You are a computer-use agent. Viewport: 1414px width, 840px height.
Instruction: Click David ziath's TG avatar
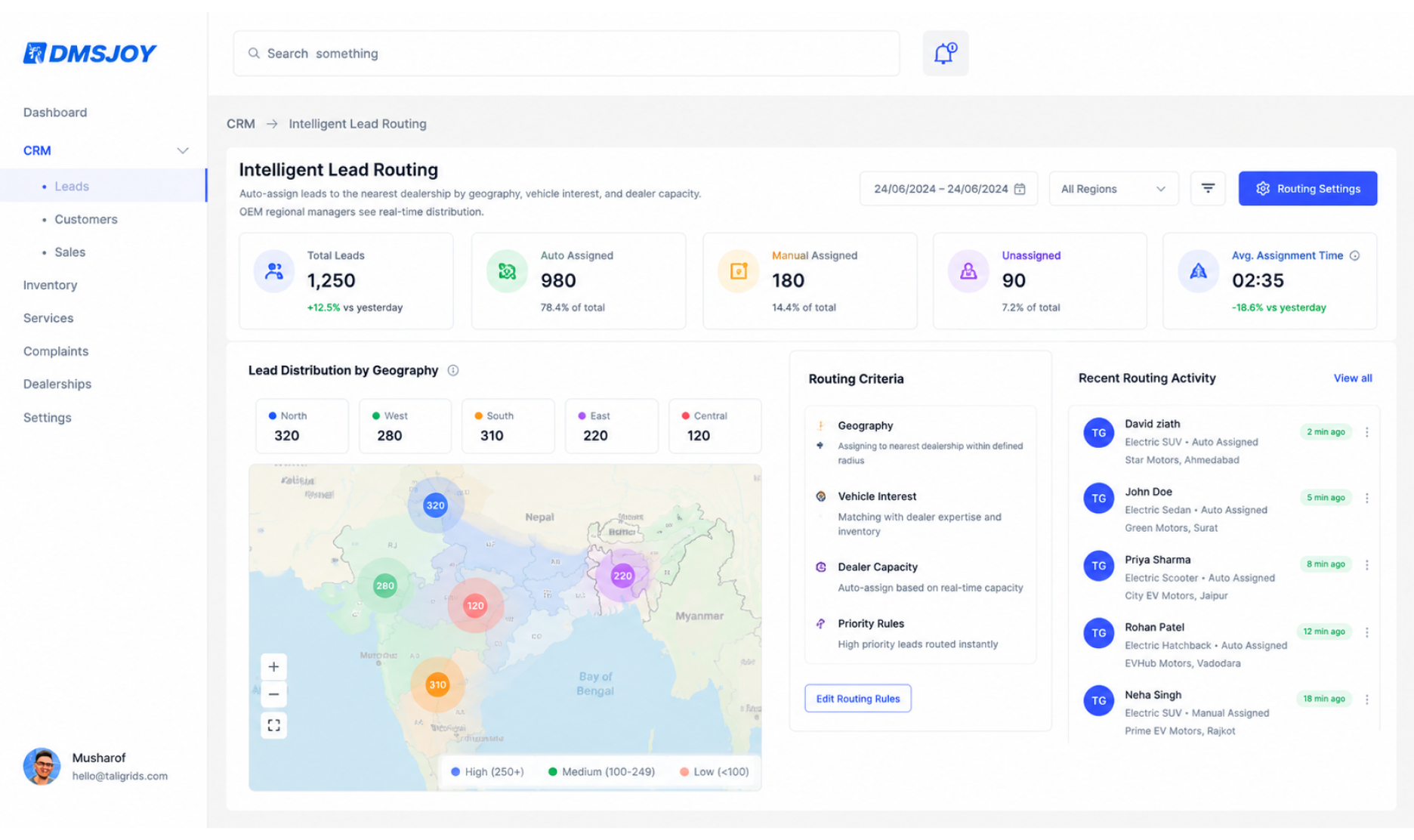1098,433
